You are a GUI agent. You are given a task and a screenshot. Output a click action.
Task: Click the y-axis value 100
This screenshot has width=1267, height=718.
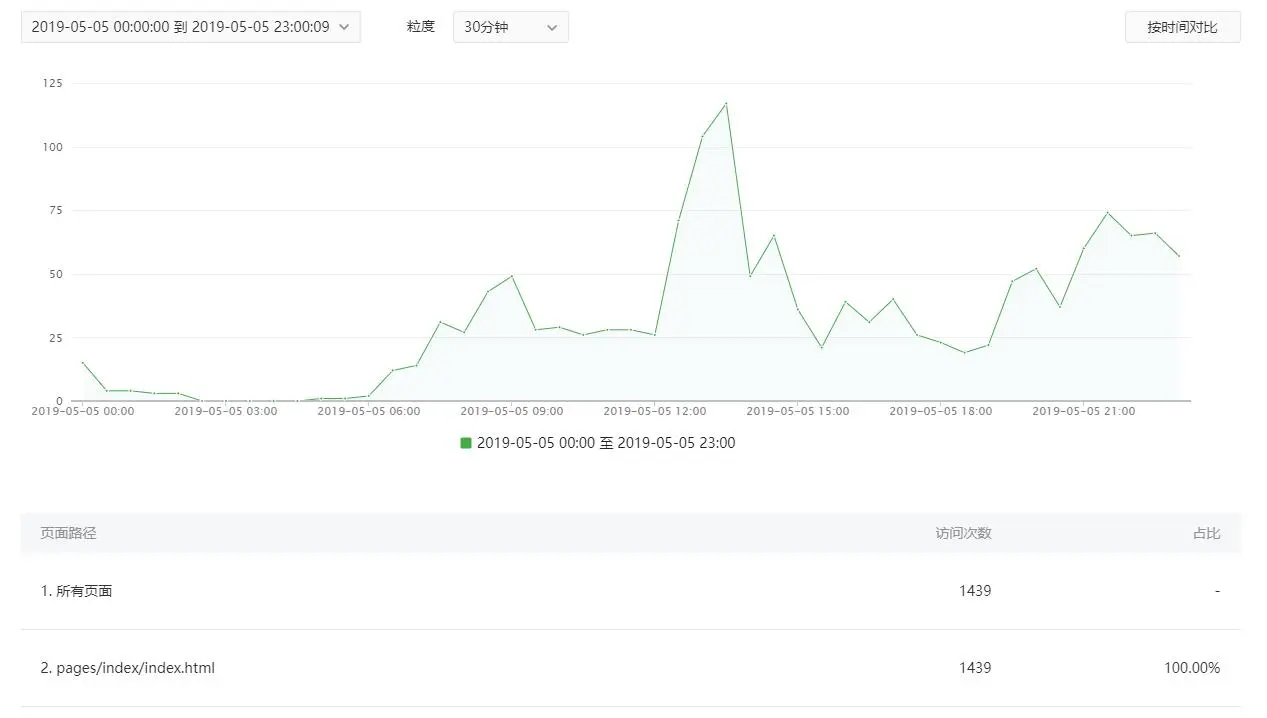53,147
